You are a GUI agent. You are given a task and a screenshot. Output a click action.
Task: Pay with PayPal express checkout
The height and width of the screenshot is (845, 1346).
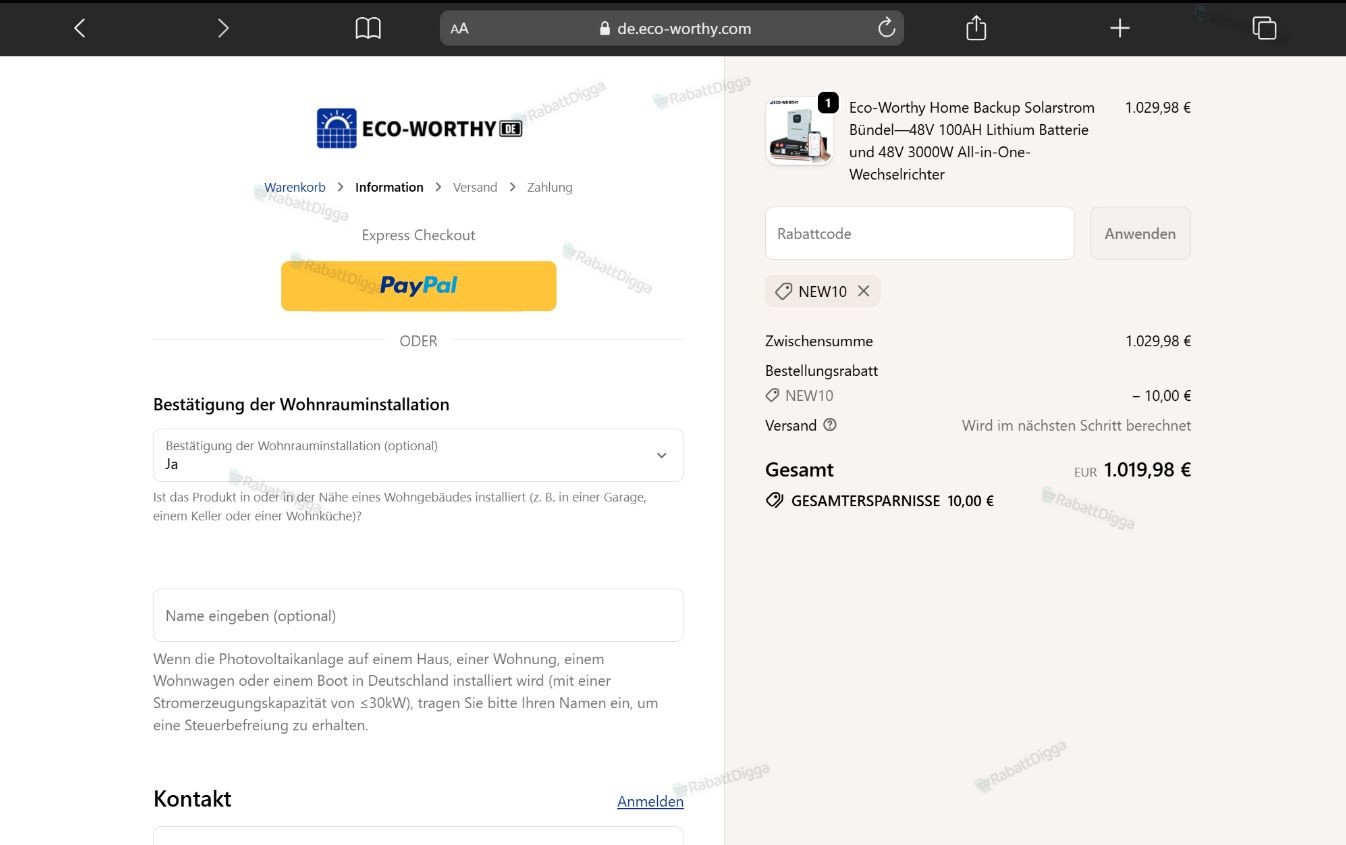418,286
